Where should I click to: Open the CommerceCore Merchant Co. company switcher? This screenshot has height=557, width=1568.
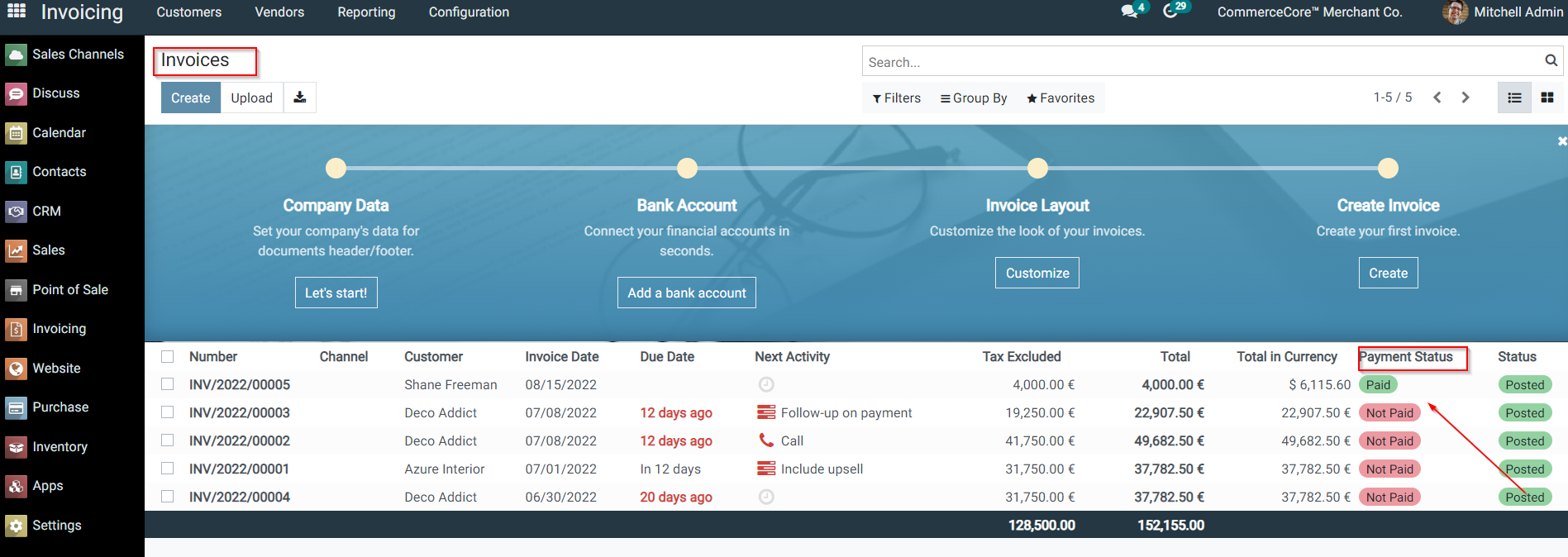coord(1309,12)
